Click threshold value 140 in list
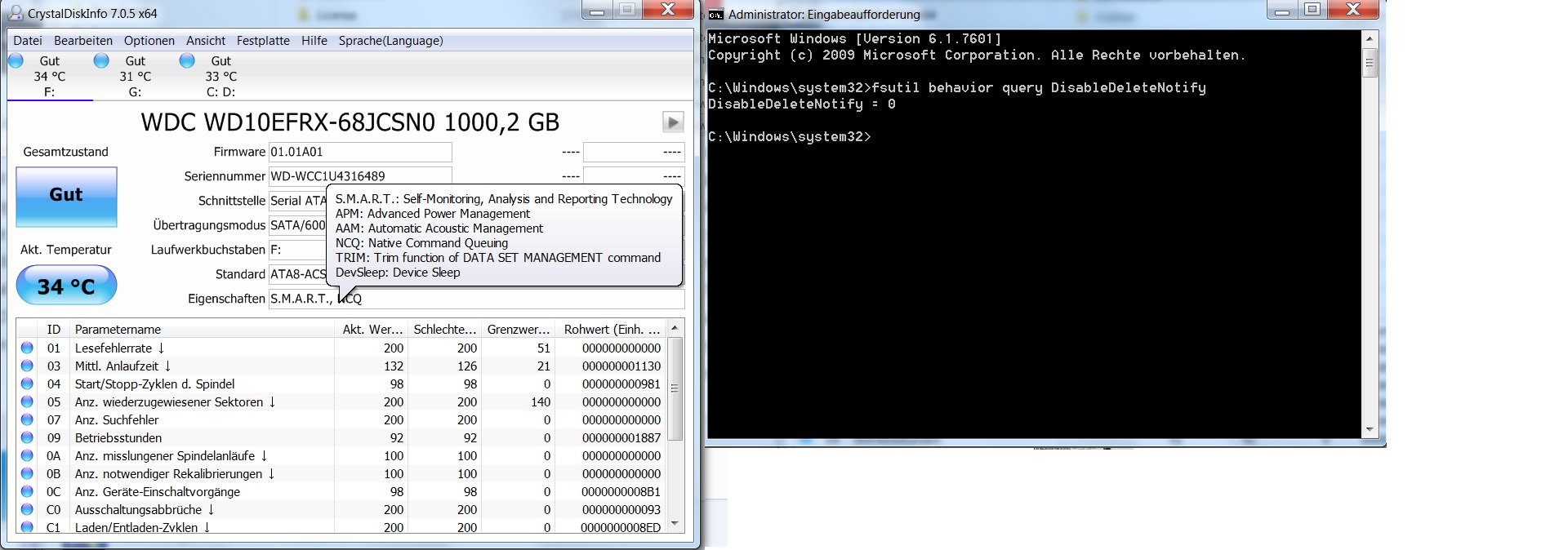1568x550 pixels. pos(541,402)
